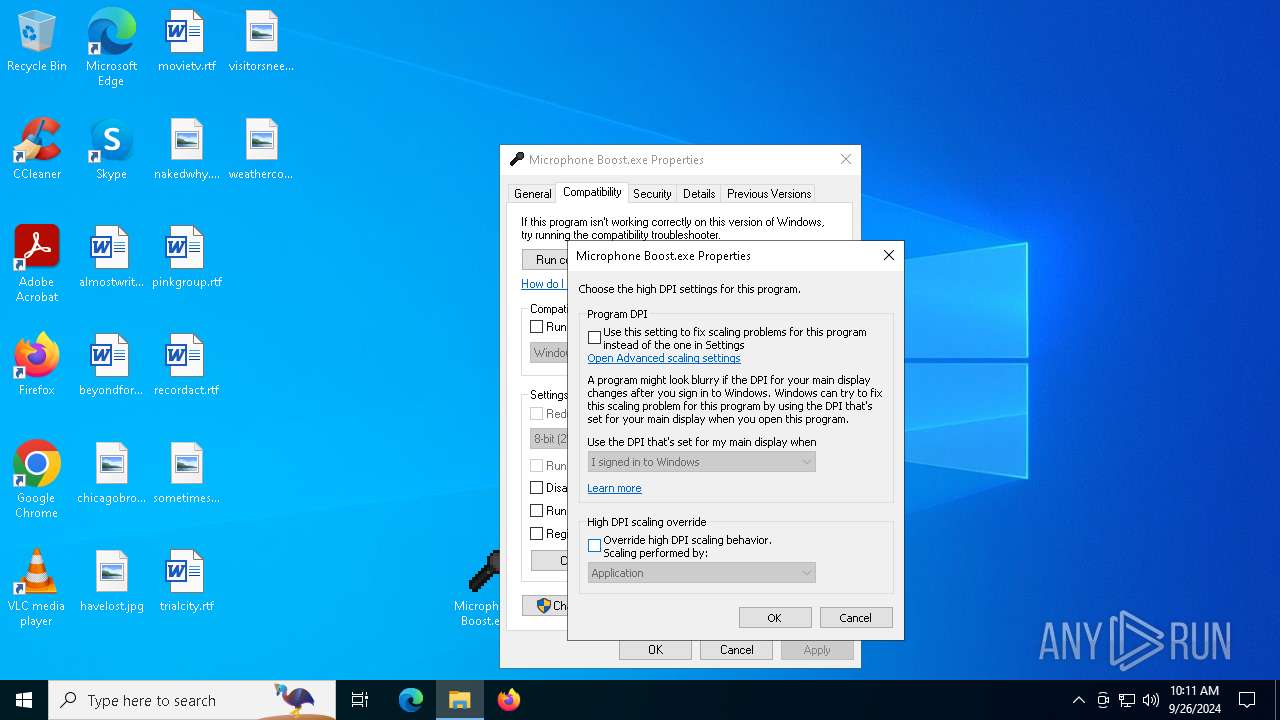Open the clock and date in the taskbar
The image size is (1280, 720).
coord(1195,700)
